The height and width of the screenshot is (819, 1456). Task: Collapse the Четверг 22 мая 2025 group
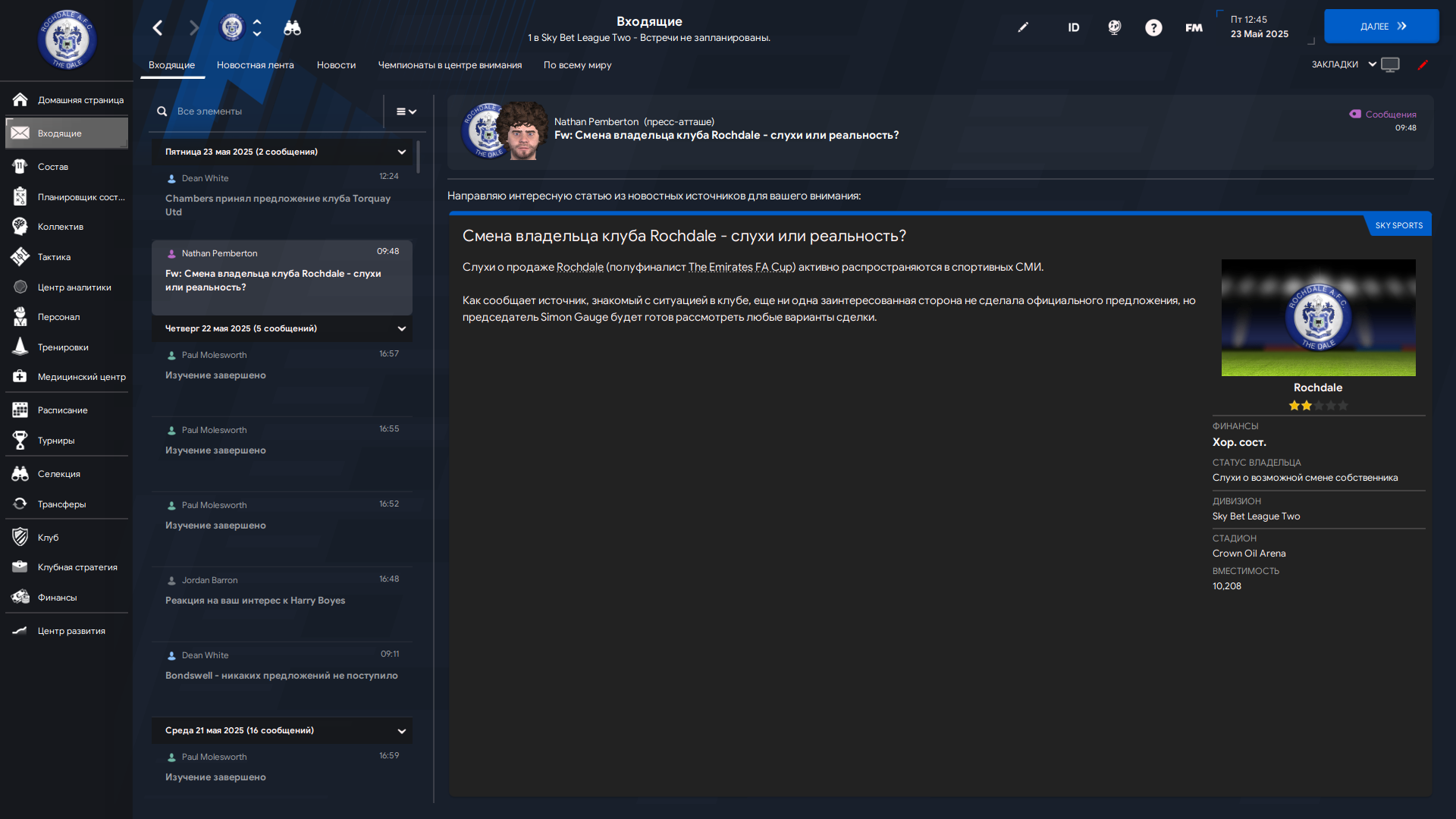[402, 328]
